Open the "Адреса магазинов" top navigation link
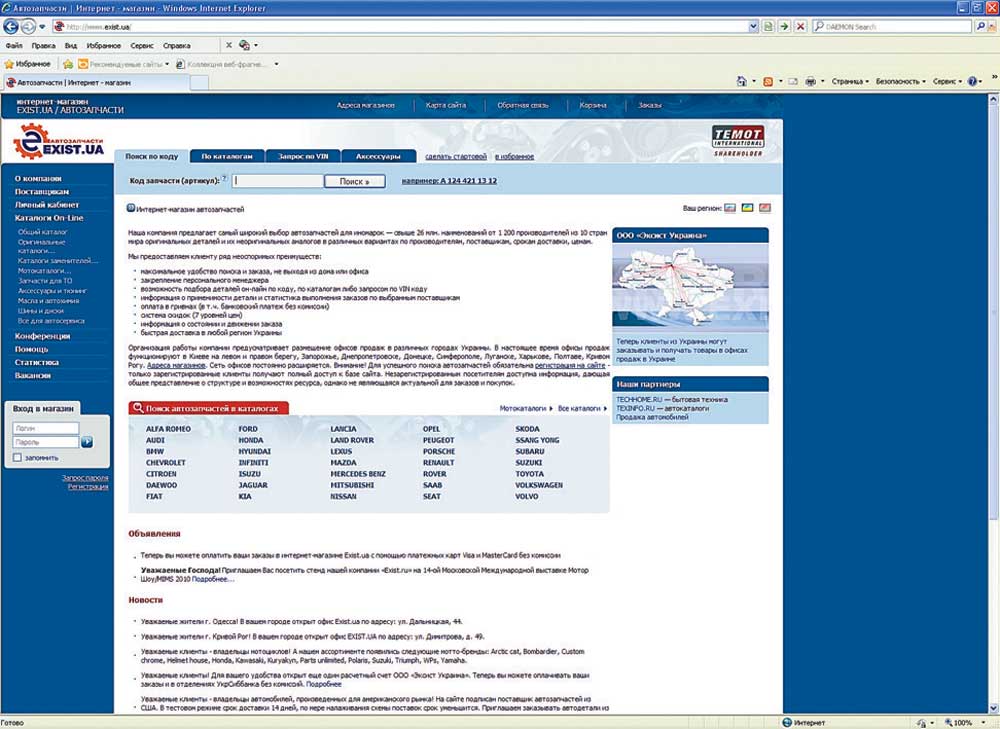Image resolution: width=1000 pixels, height=729 pixels. [366, 105]
